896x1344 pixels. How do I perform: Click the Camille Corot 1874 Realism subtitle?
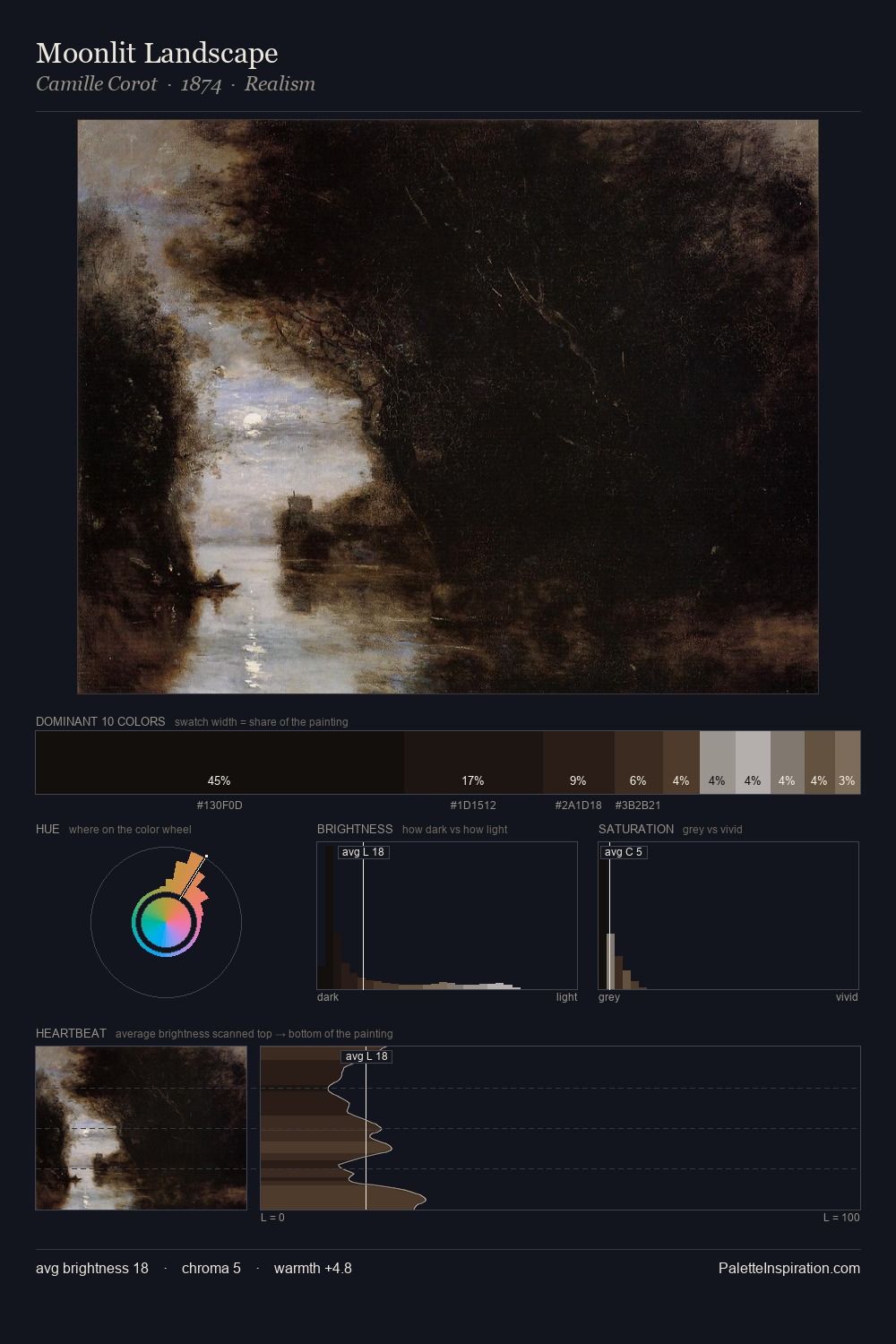[x=176, y=84]
